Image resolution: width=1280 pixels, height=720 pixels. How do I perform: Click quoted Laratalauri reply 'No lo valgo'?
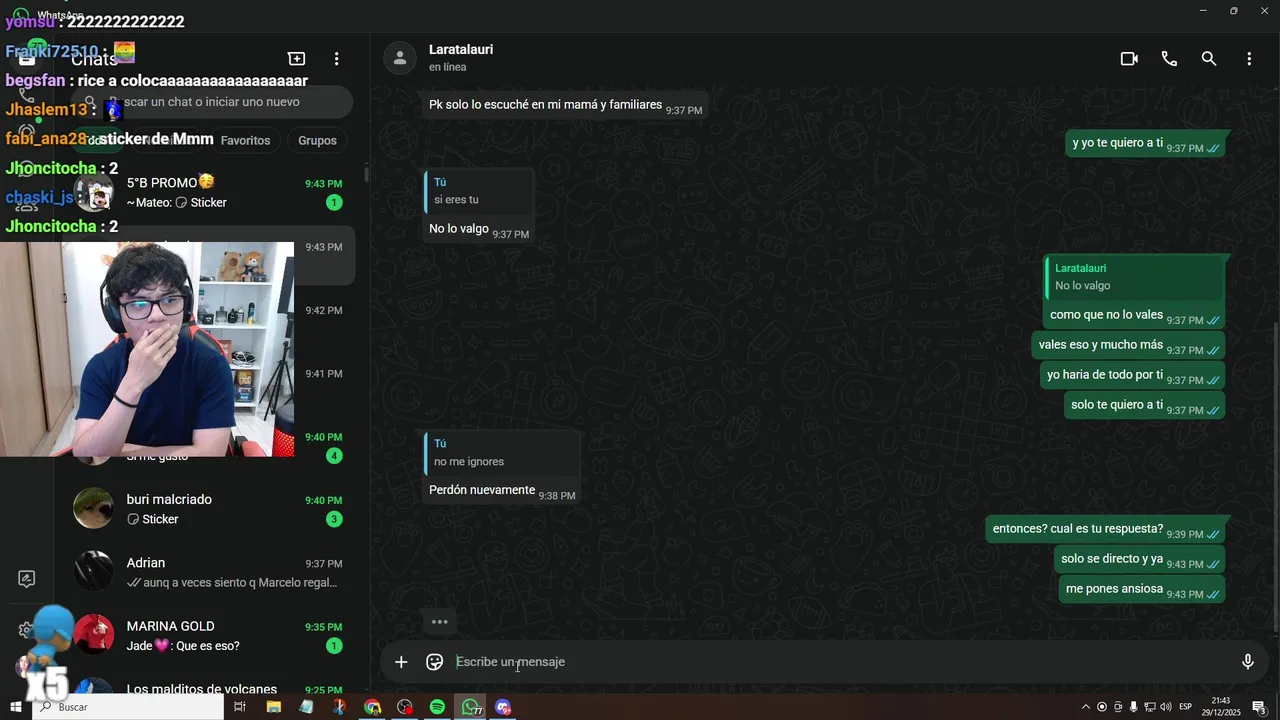pos(1133,277)
